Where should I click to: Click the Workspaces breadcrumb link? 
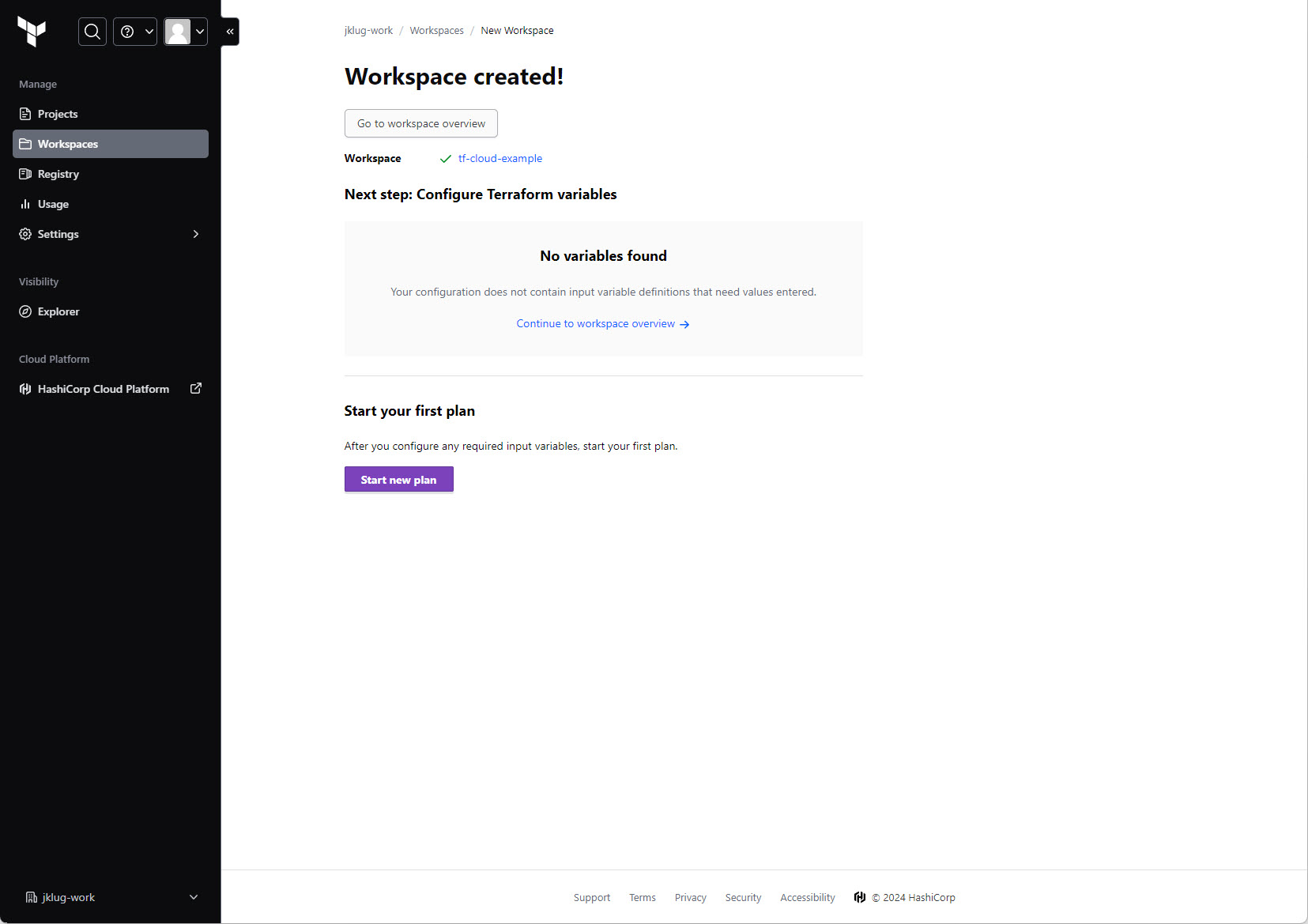436,31
